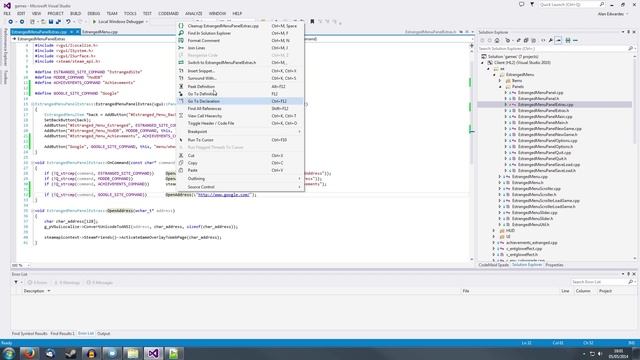Click Solution Explorer Home icon
This screenshot has height=360, width=640.
pyautogui.click(x=497, y=40)
